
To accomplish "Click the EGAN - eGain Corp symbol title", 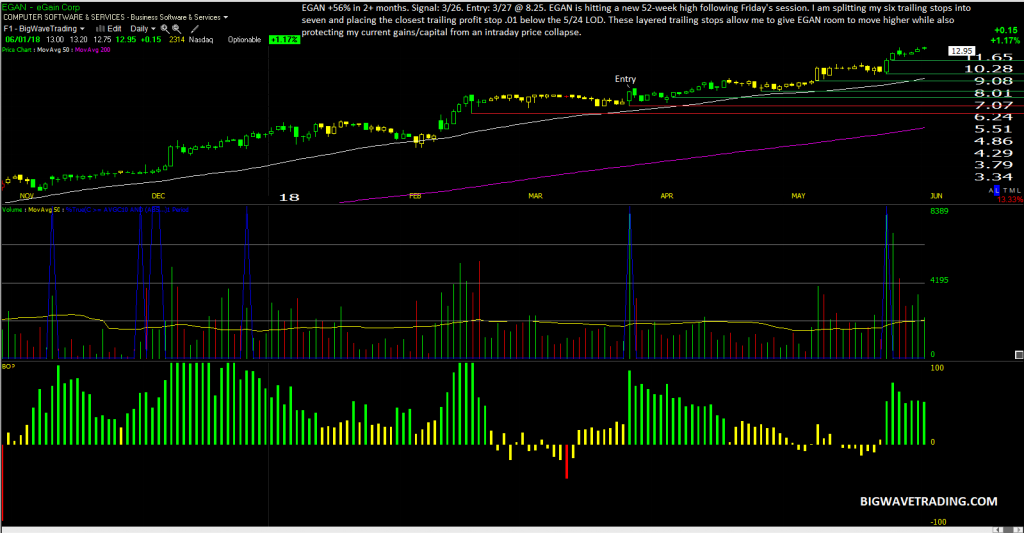I will point(40,7).
